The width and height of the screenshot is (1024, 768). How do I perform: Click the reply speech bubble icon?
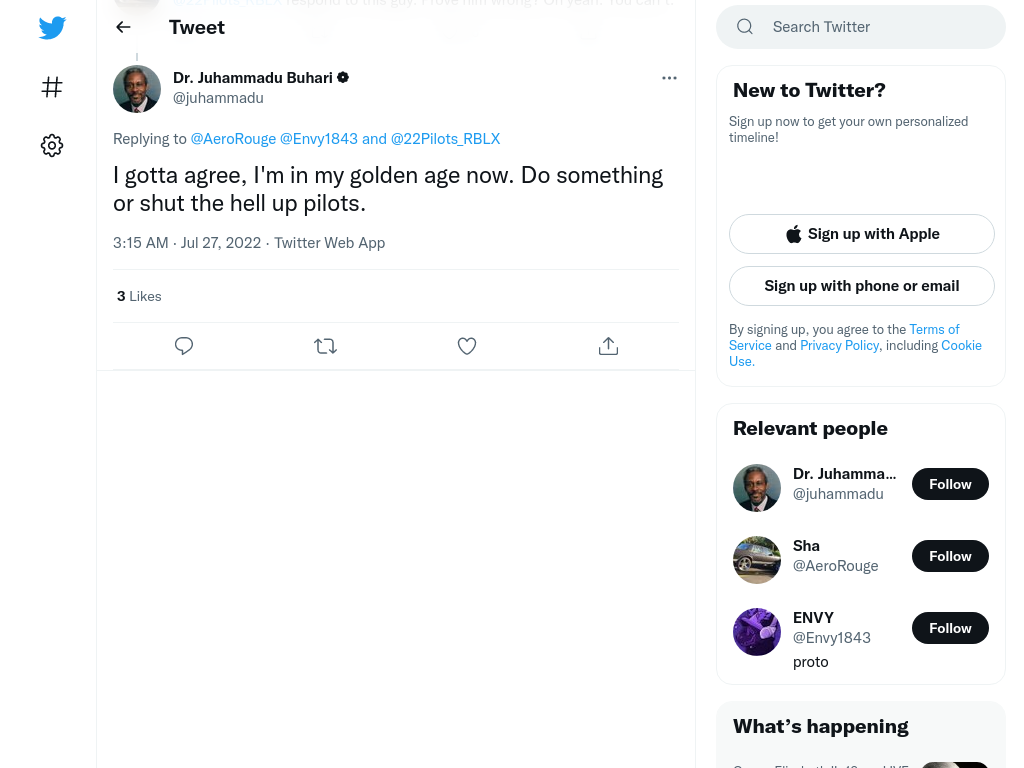[x=184, y=345]
